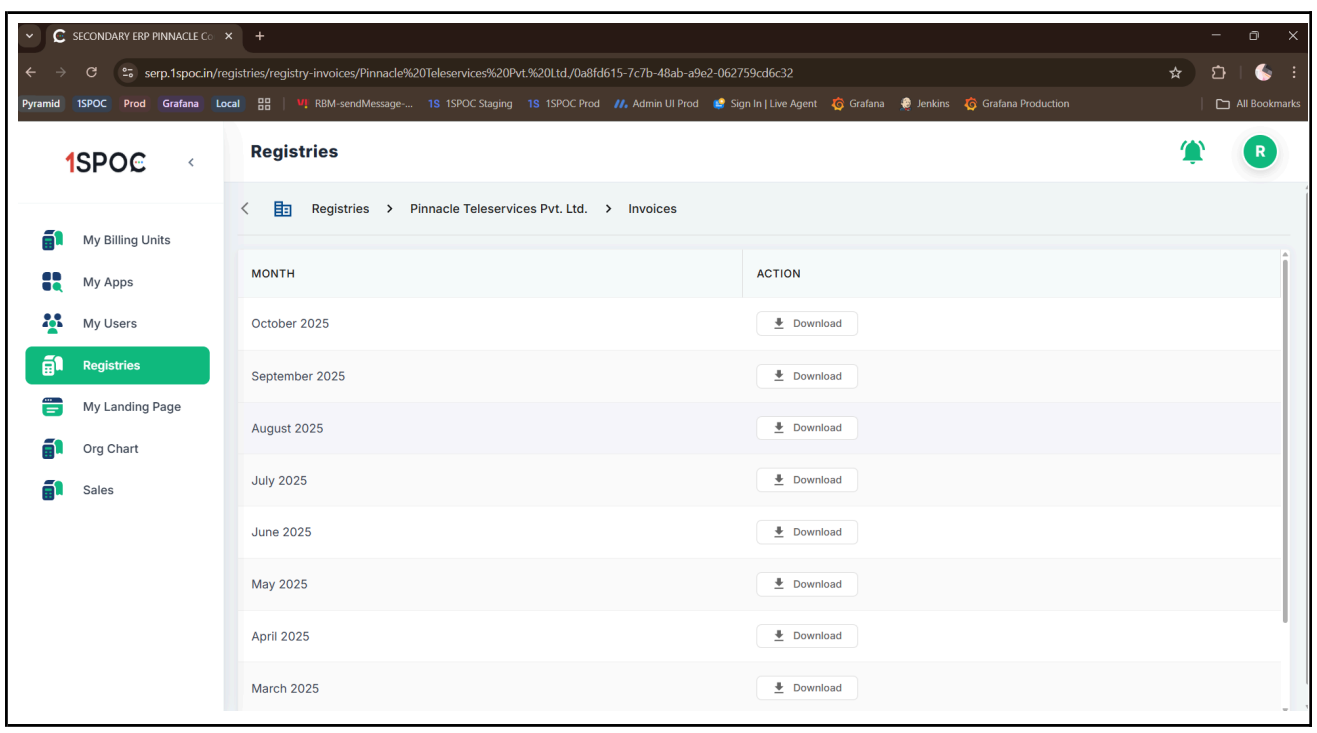Click the Sales sidebar icon
1317x733 pixels.
[53, 490]
